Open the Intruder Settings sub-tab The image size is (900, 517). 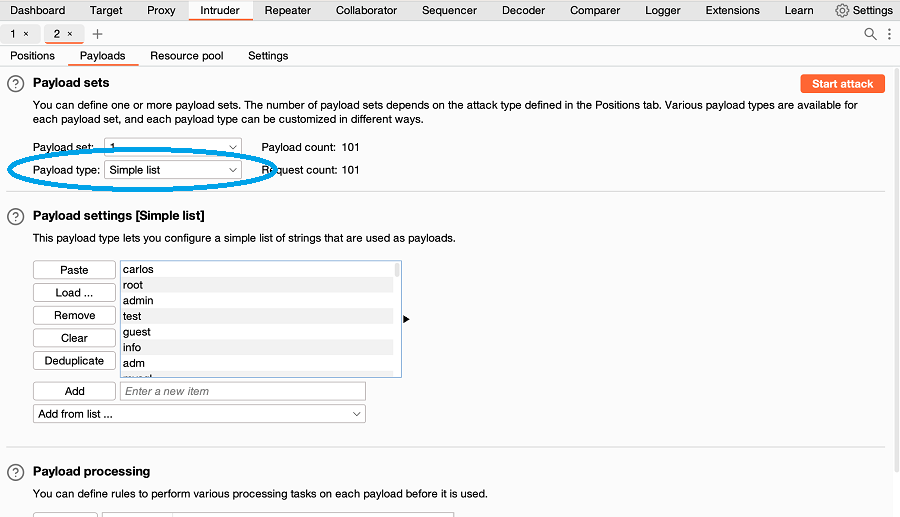pos(268,56)
